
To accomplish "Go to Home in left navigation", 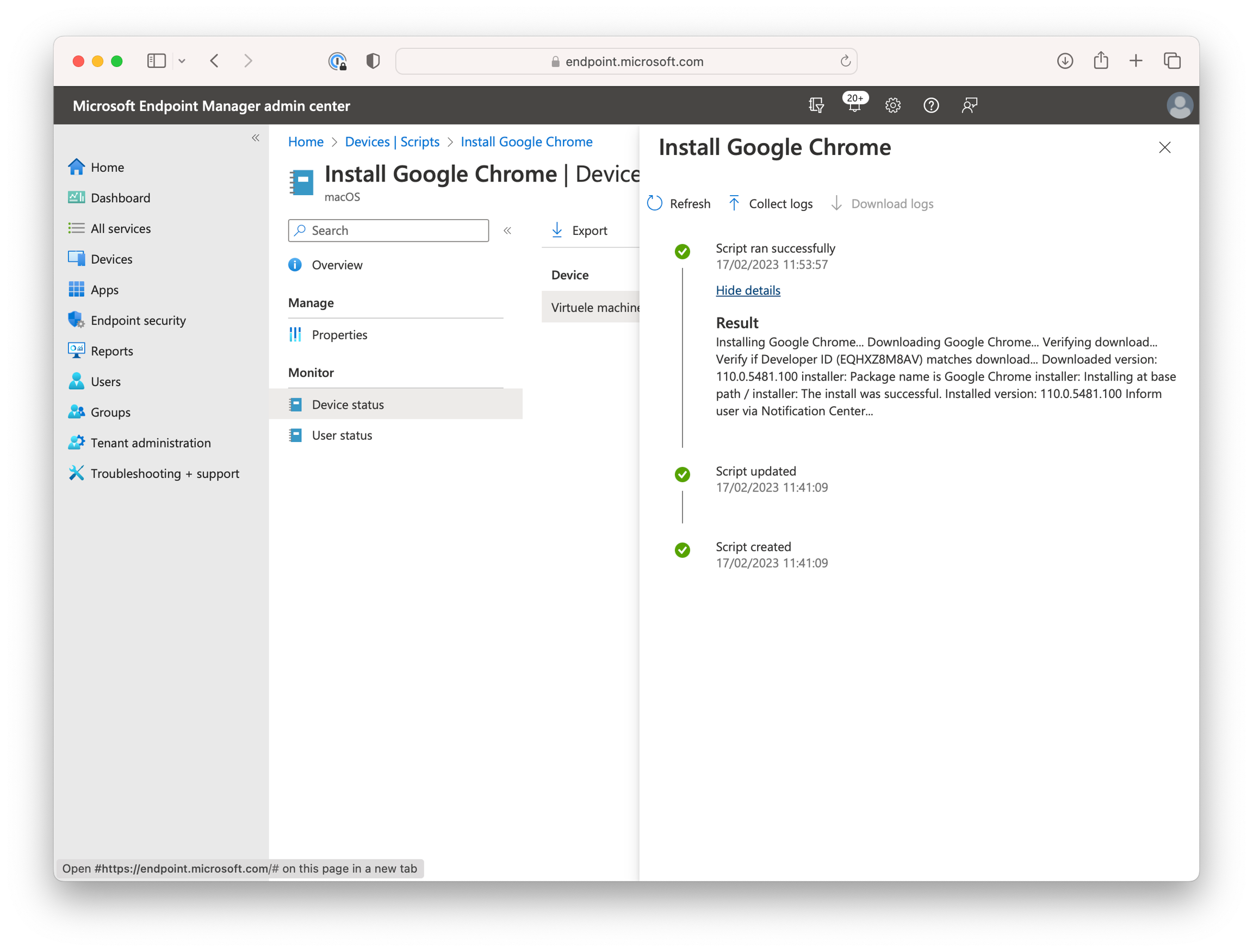I will (x=96, y=167).
